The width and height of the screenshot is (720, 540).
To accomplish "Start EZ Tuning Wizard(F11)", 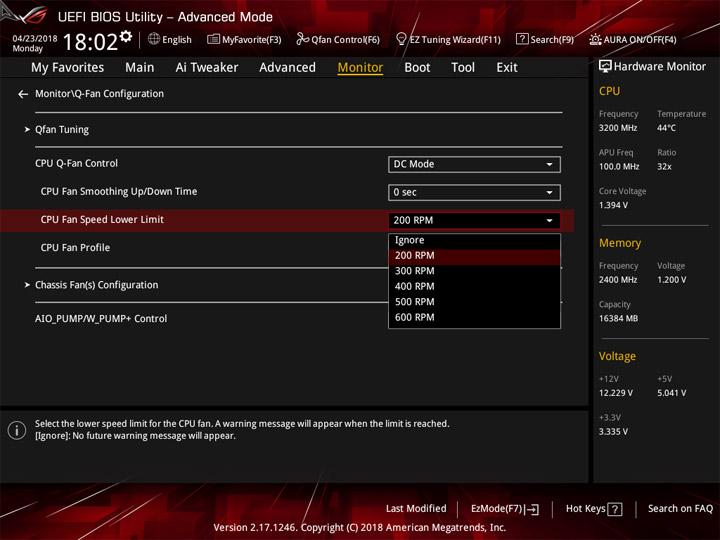I will (x=448, y=39).
